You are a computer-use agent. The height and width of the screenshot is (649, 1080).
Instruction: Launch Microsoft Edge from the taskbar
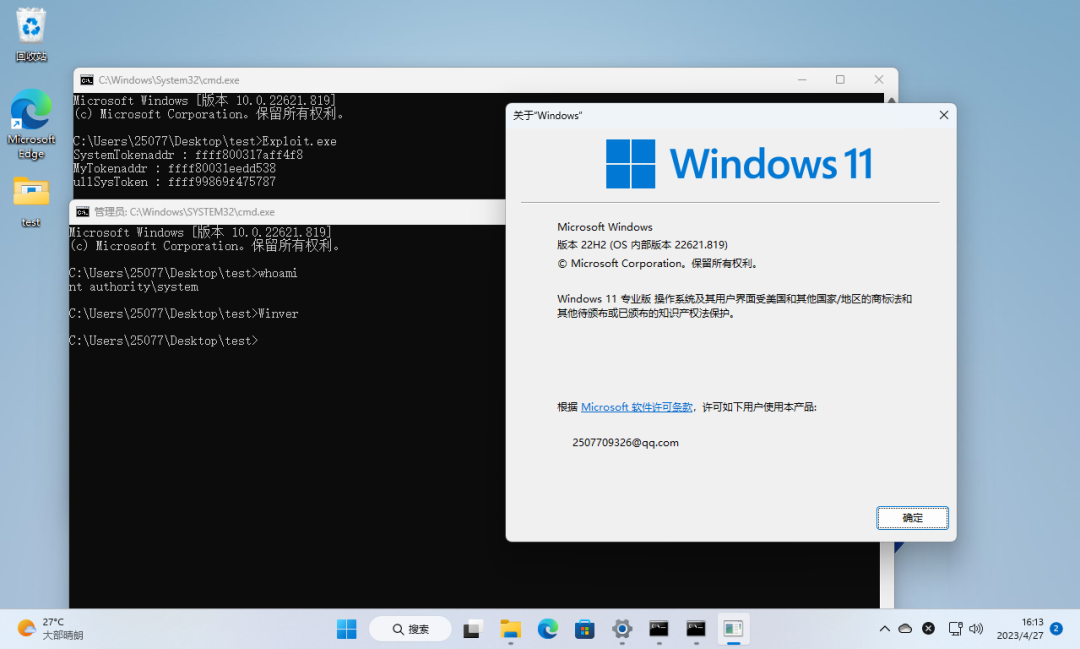[548, 628]
